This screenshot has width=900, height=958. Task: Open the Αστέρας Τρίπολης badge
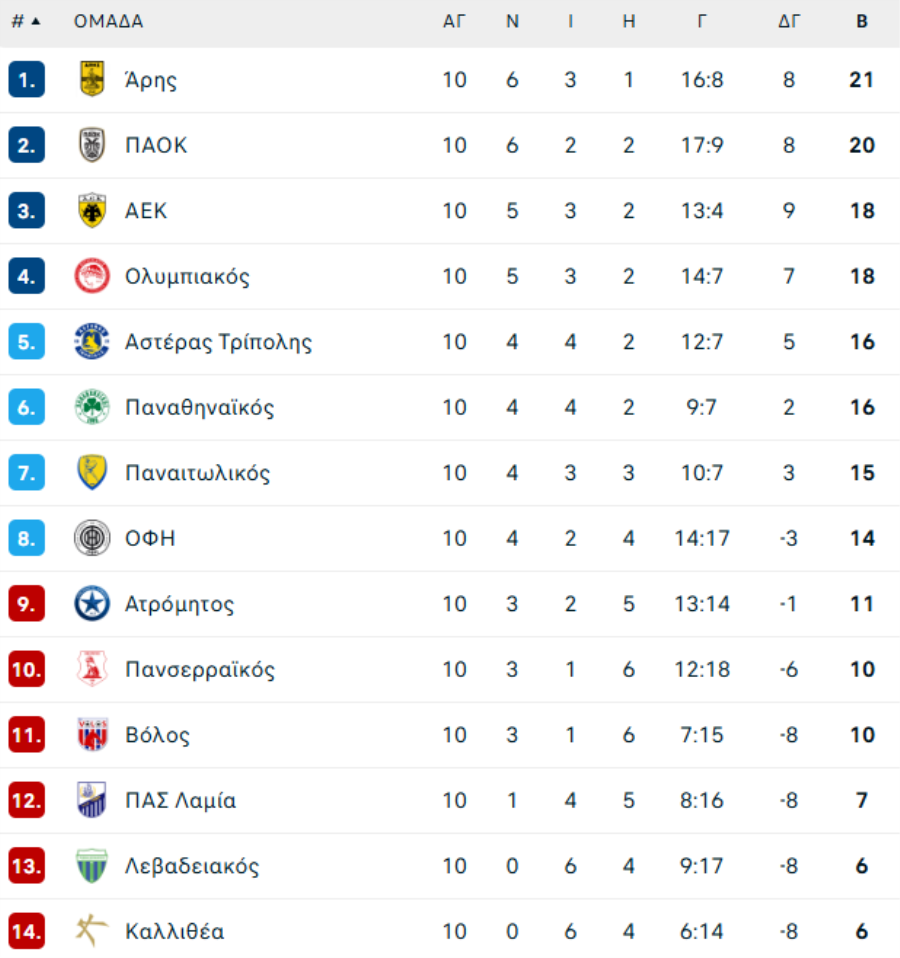pyautogui.click(x=92, y=341)
